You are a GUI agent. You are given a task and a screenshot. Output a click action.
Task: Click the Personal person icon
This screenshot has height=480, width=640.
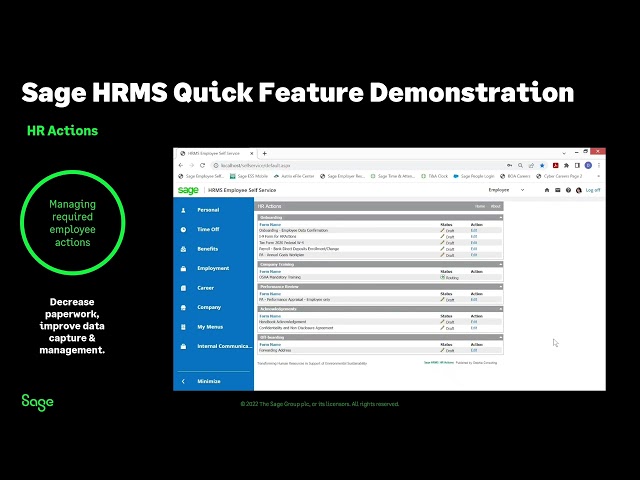[183, 210]
